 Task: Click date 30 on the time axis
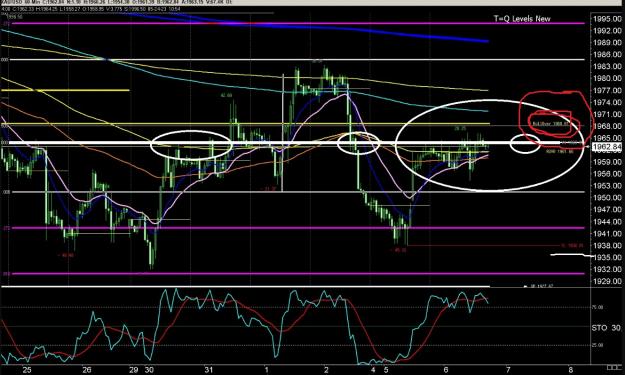pyautogui.click(x=149, y=370)
